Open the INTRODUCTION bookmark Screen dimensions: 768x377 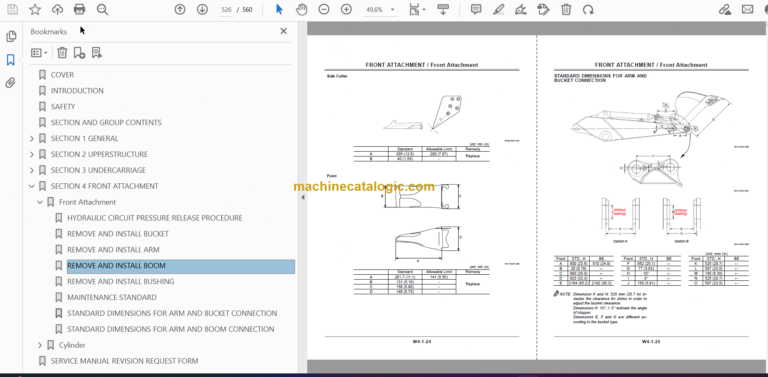[77, 91]
